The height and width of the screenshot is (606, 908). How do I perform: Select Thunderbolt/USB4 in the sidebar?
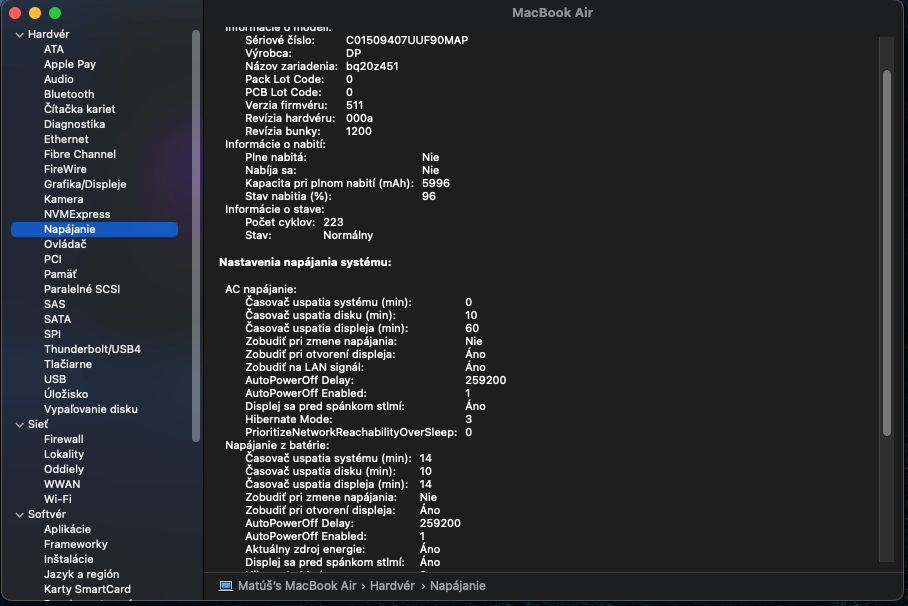click(x=92, y=349)
